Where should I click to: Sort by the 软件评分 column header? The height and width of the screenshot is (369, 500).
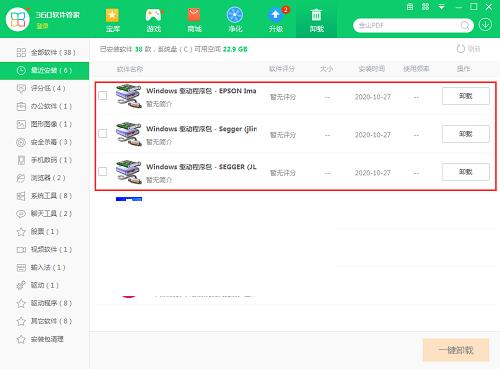[282, 69]
